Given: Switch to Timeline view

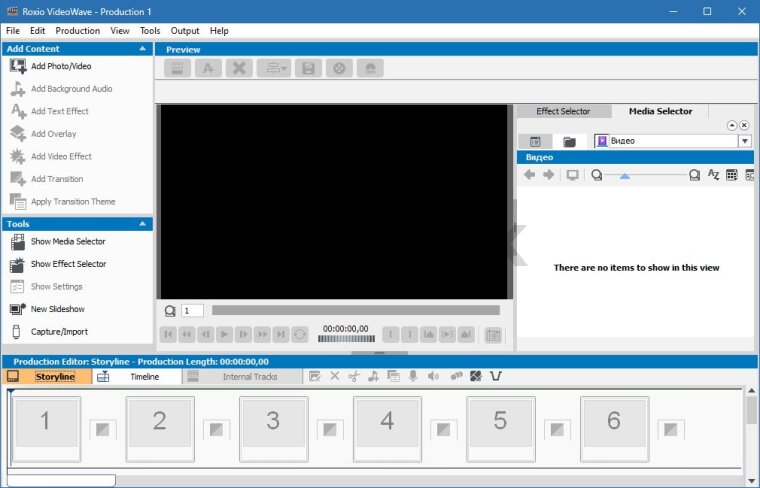Looking at the screenshot, I should pos(145,377).
